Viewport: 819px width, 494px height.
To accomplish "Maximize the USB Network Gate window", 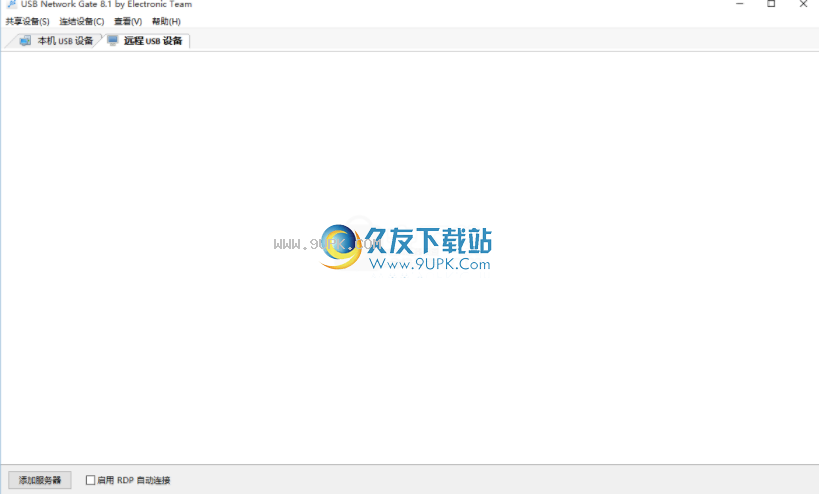I will pos(771,4).
